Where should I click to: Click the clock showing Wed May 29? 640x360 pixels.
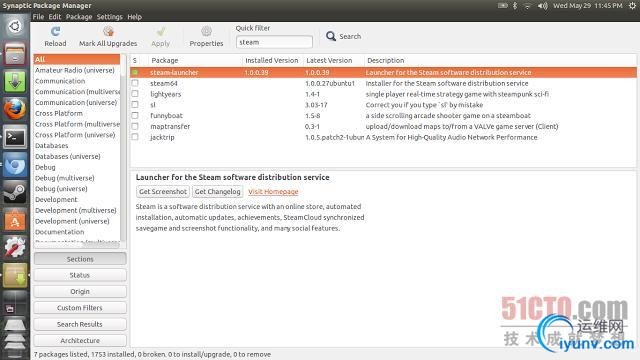tap(588, 5)
